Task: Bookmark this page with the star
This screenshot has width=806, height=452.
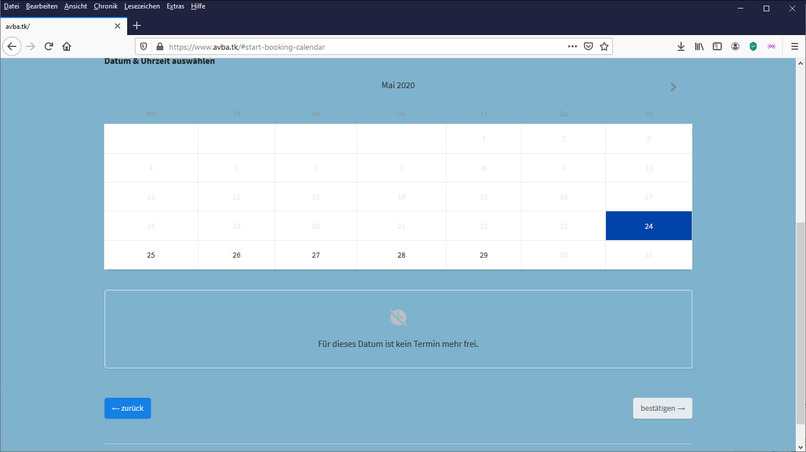Action: pyautogui.click(x=604, y=46)
